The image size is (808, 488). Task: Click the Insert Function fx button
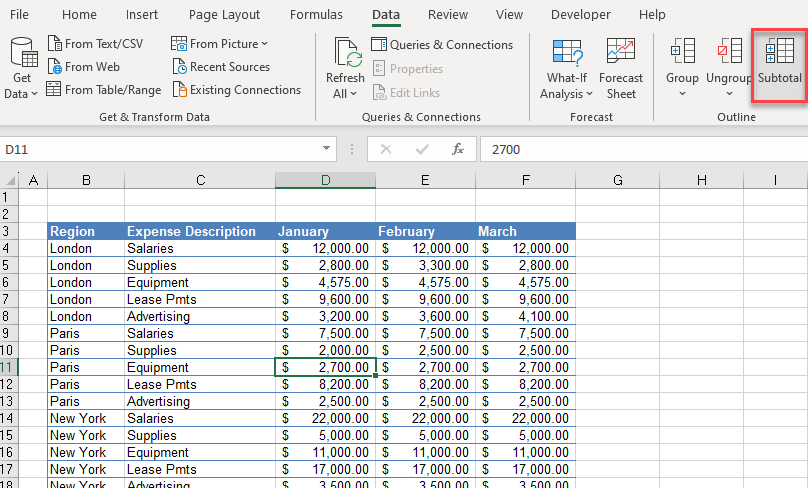[458, 149]
